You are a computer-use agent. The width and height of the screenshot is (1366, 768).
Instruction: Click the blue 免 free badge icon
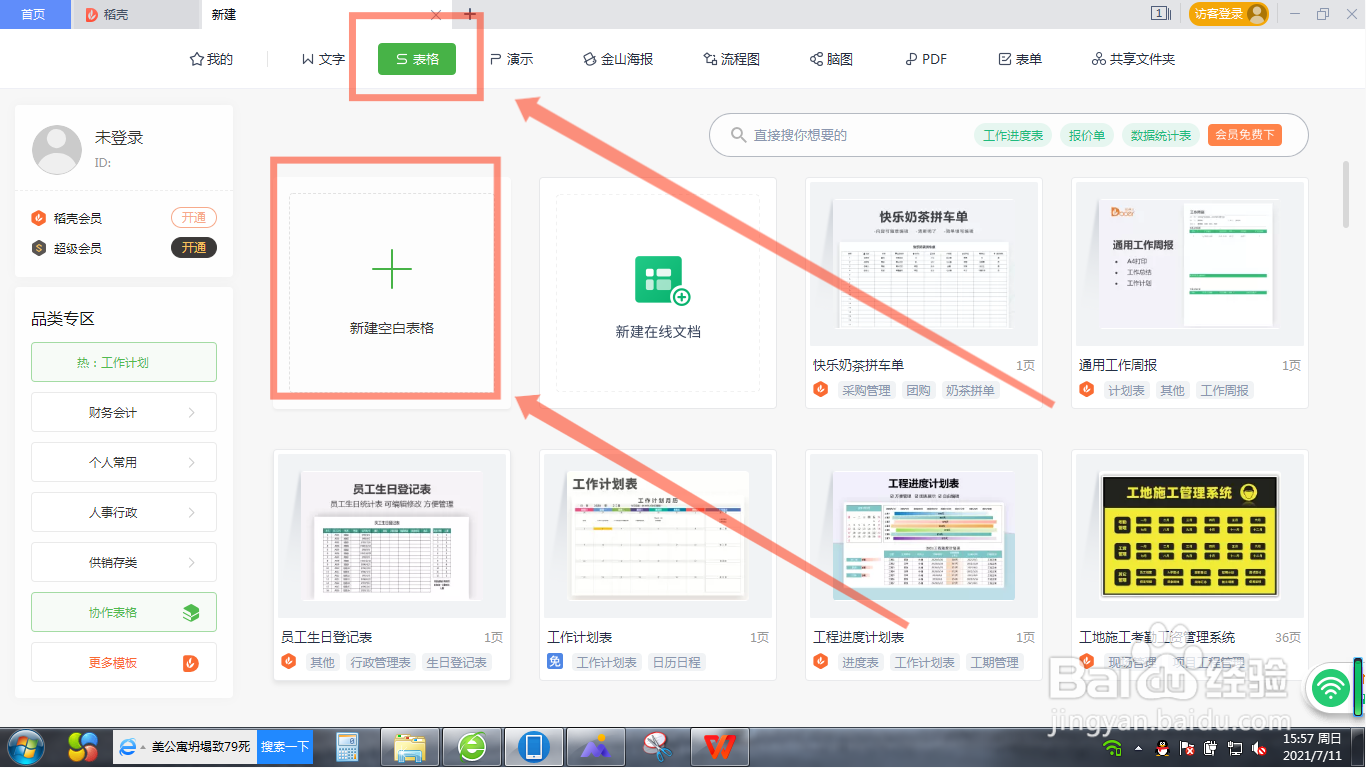(x=555, y=661)
